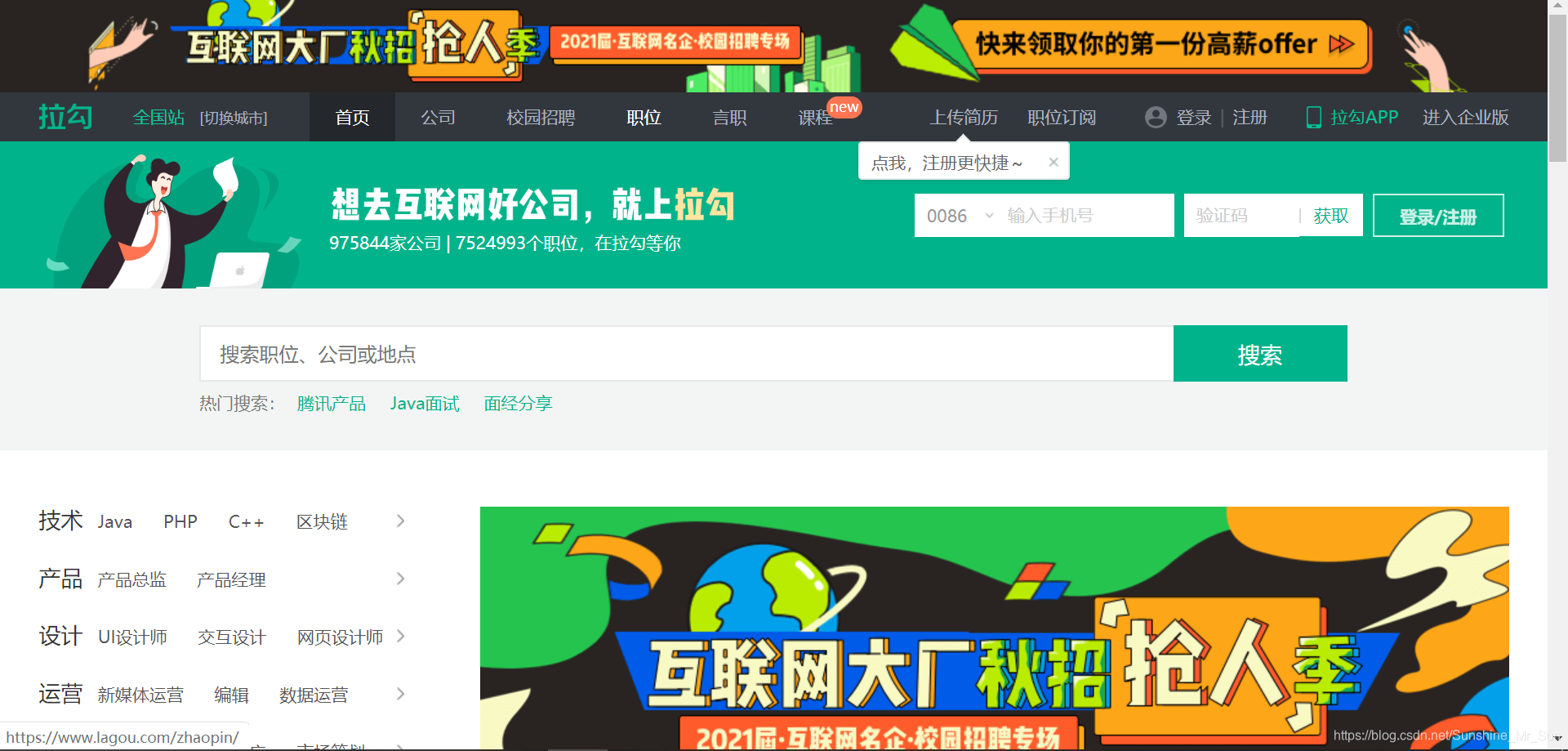Image resolution: width=1568 pixels, height=751 pixels.
Task: Open the 校园招聘 menu item
Action: click(x=541, y=117)
